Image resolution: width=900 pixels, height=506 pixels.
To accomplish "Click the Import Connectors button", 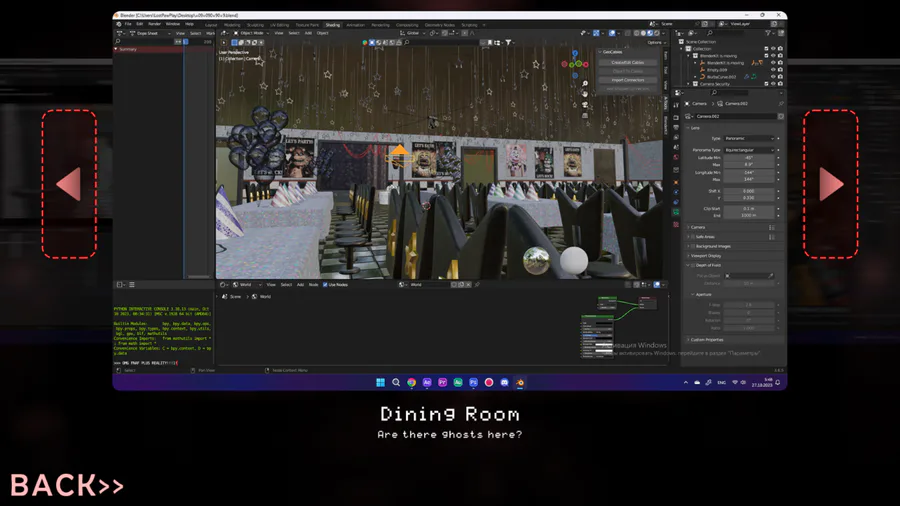I will coord(627,80).
